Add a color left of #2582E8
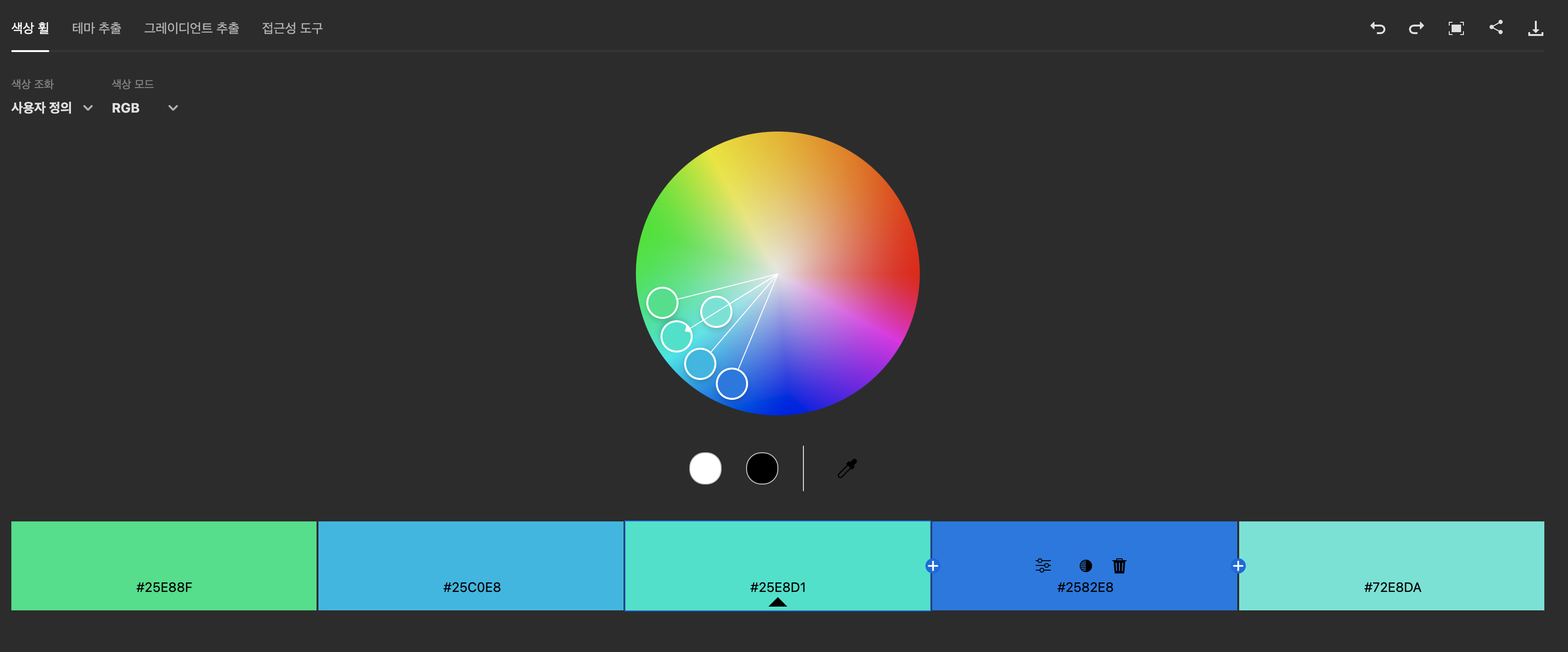The image size is (1568, 652). [932, 566]
